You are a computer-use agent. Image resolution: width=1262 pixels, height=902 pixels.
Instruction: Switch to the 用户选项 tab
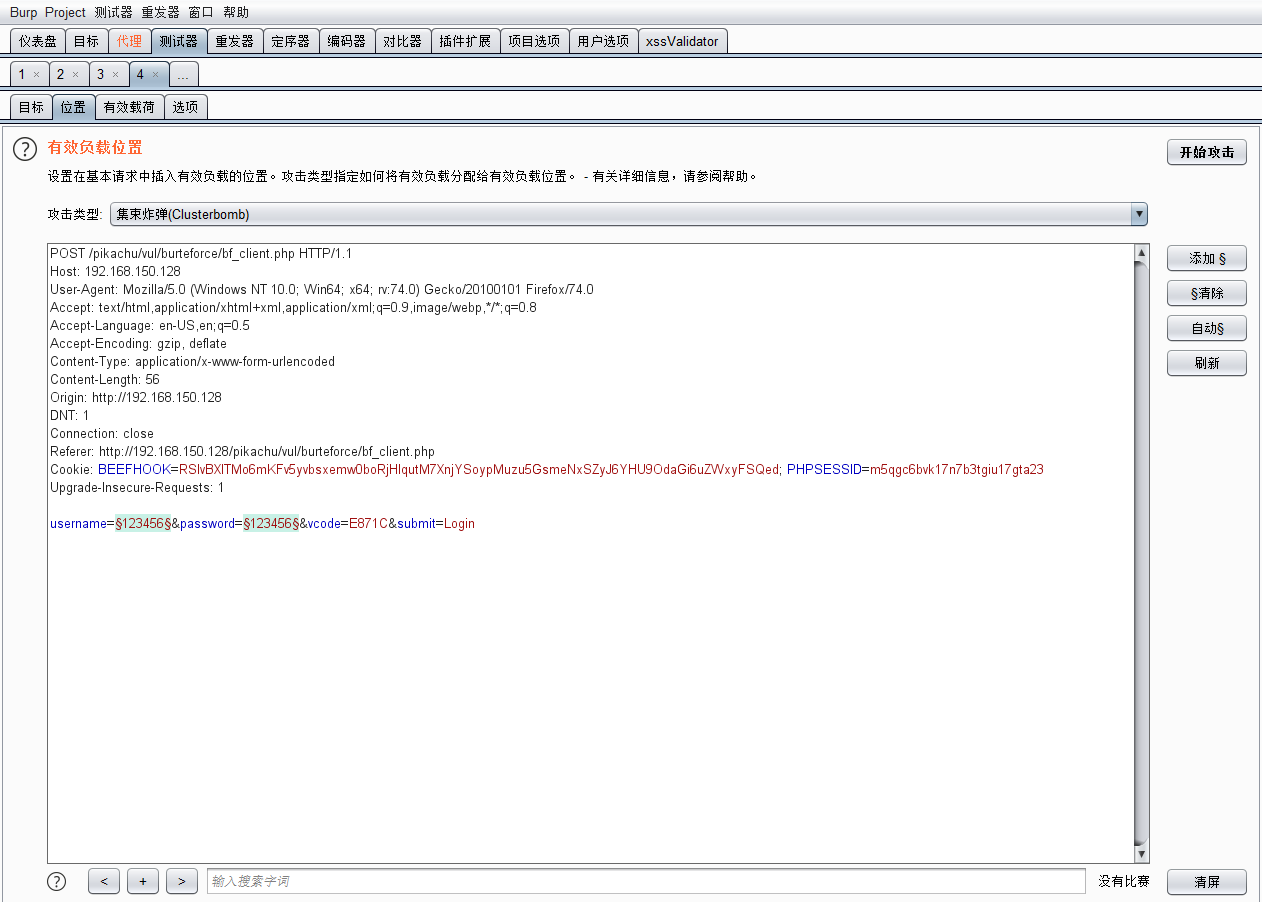[x=603, y=41]
